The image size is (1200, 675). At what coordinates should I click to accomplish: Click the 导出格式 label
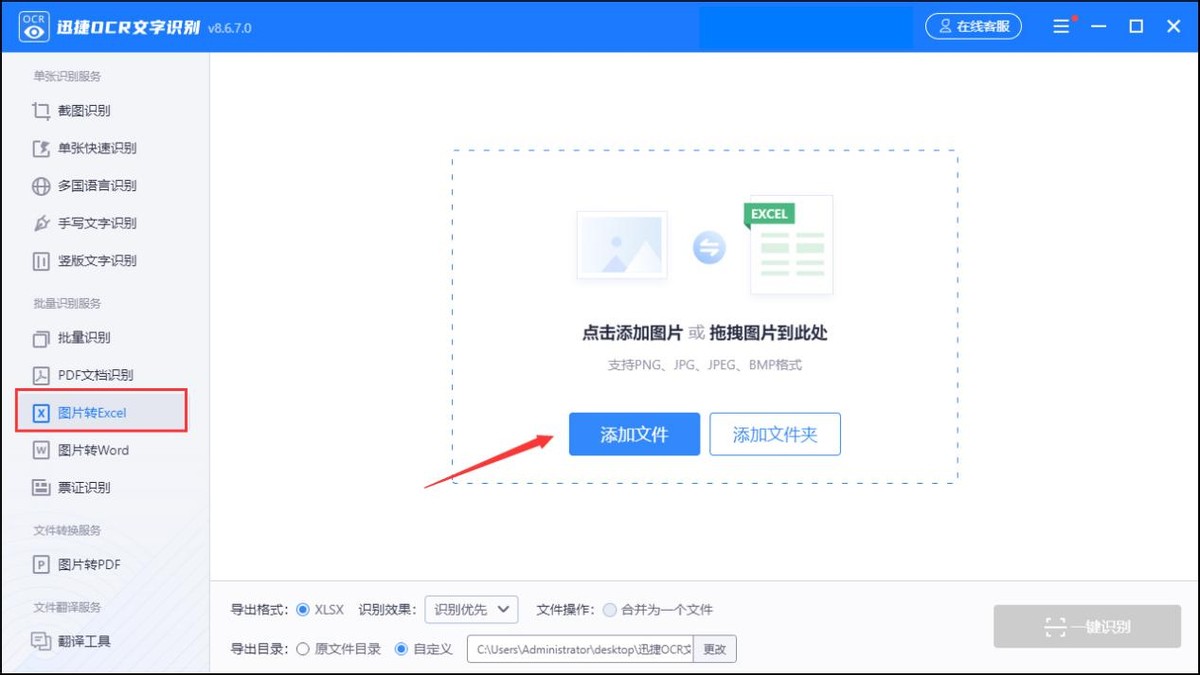pos(258,610)
